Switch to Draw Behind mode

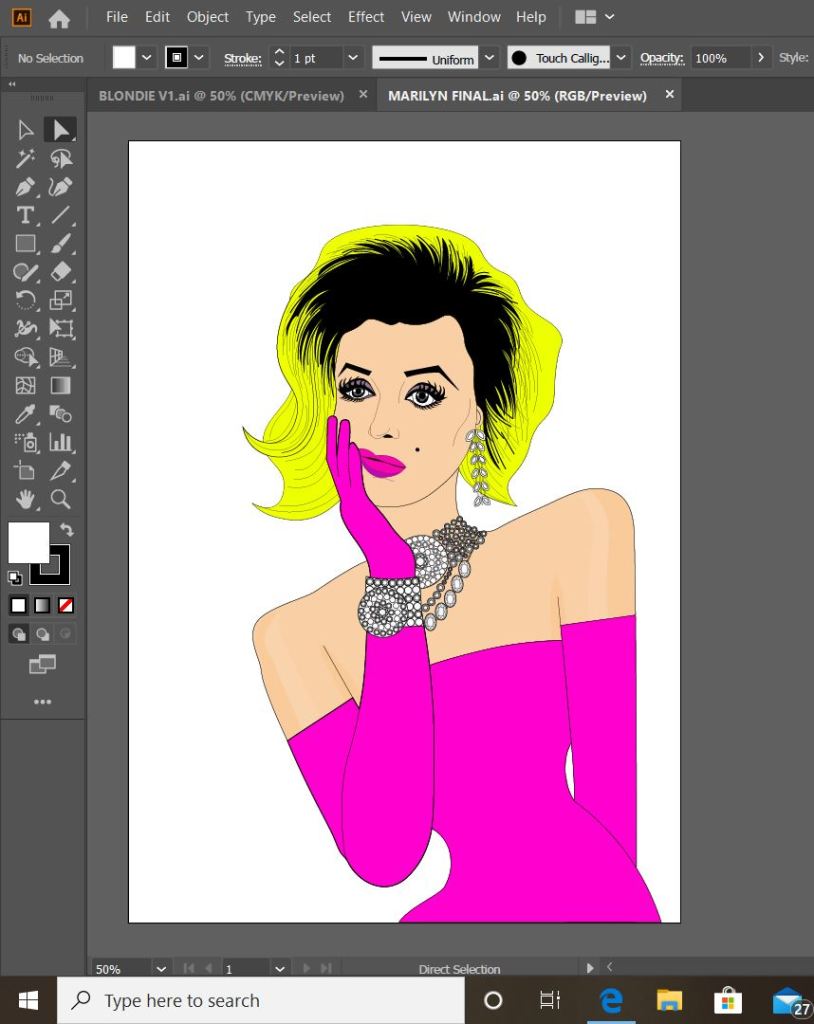coord(42,634)
